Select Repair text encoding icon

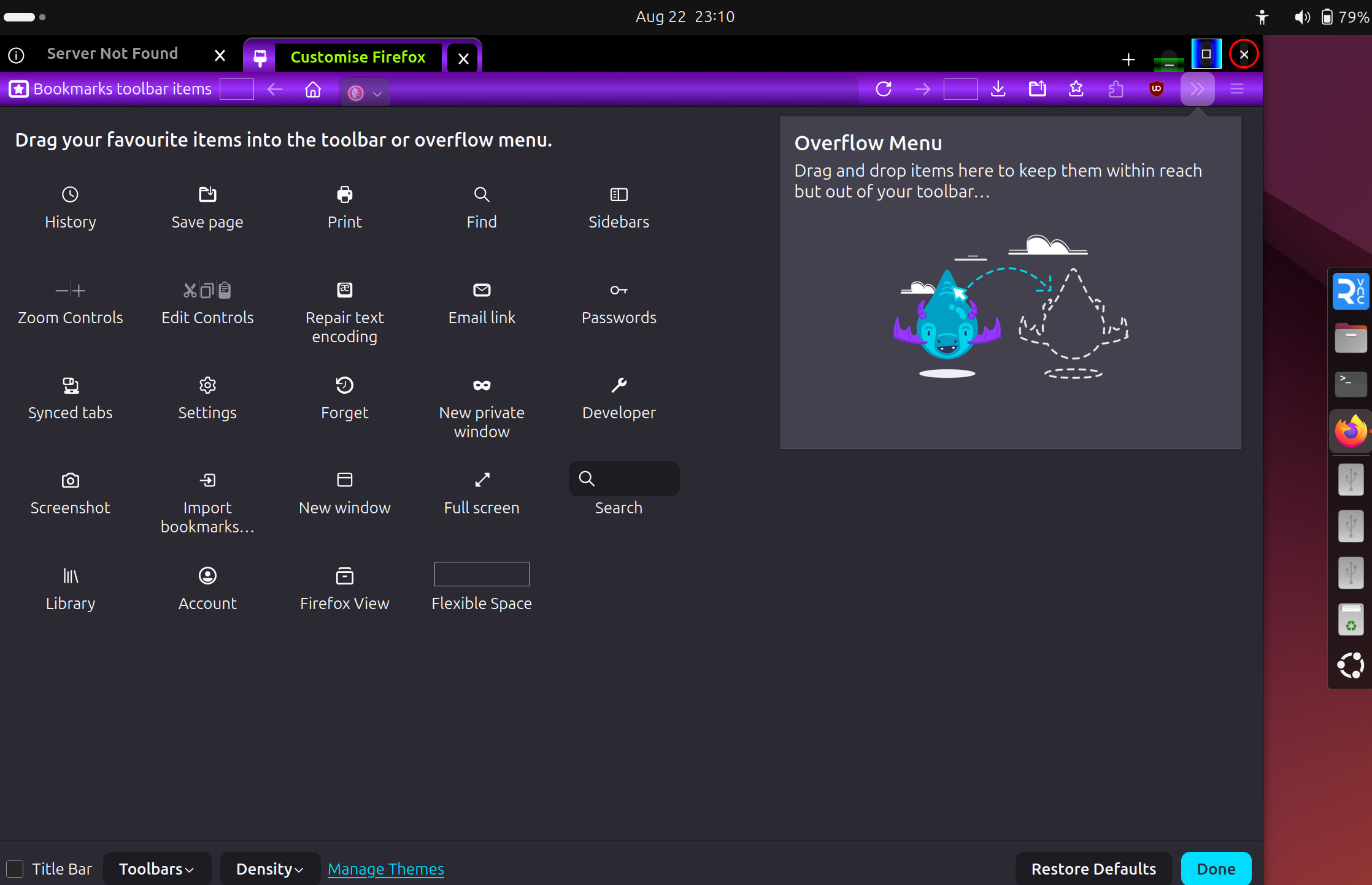point(345,289)
